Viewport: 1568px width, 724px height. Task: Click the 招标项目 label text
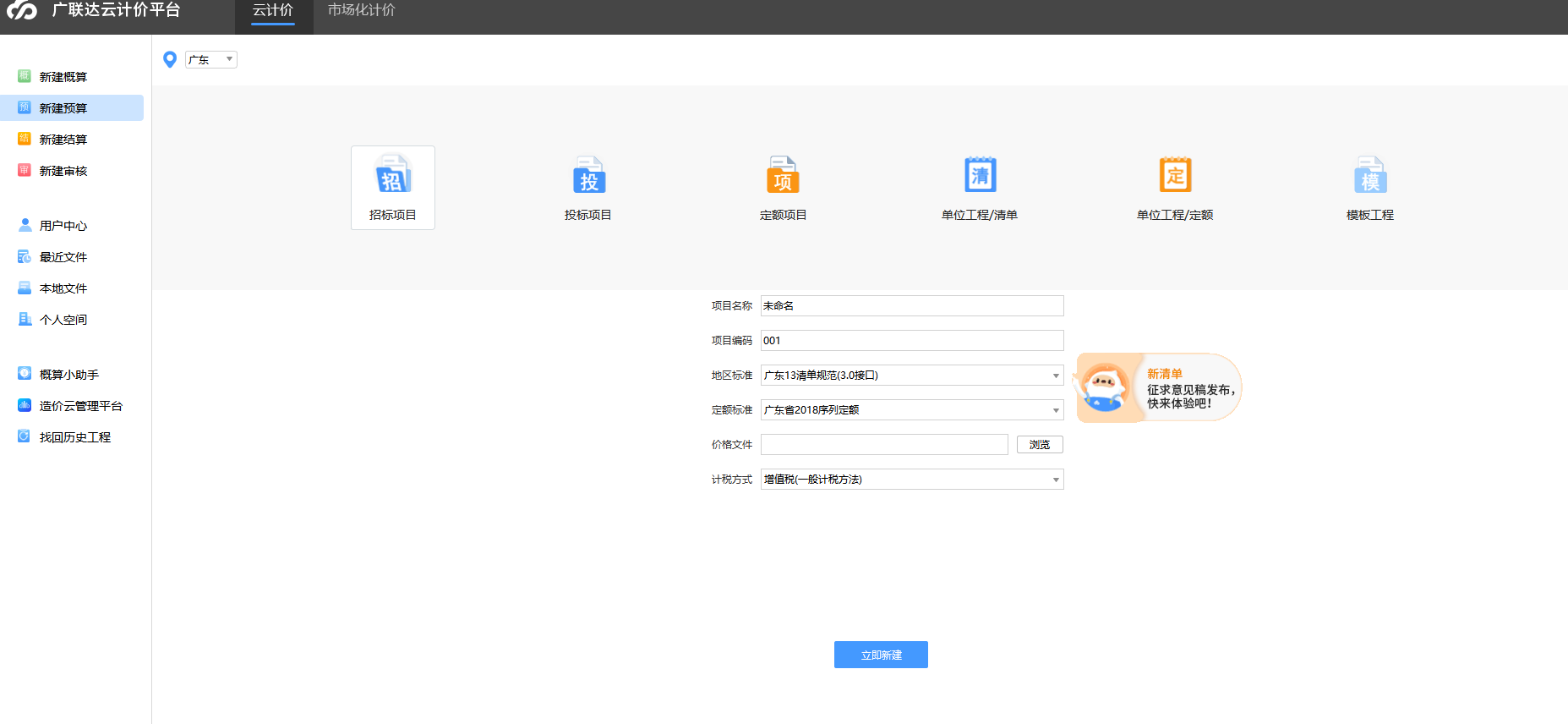tap(393, 215)
